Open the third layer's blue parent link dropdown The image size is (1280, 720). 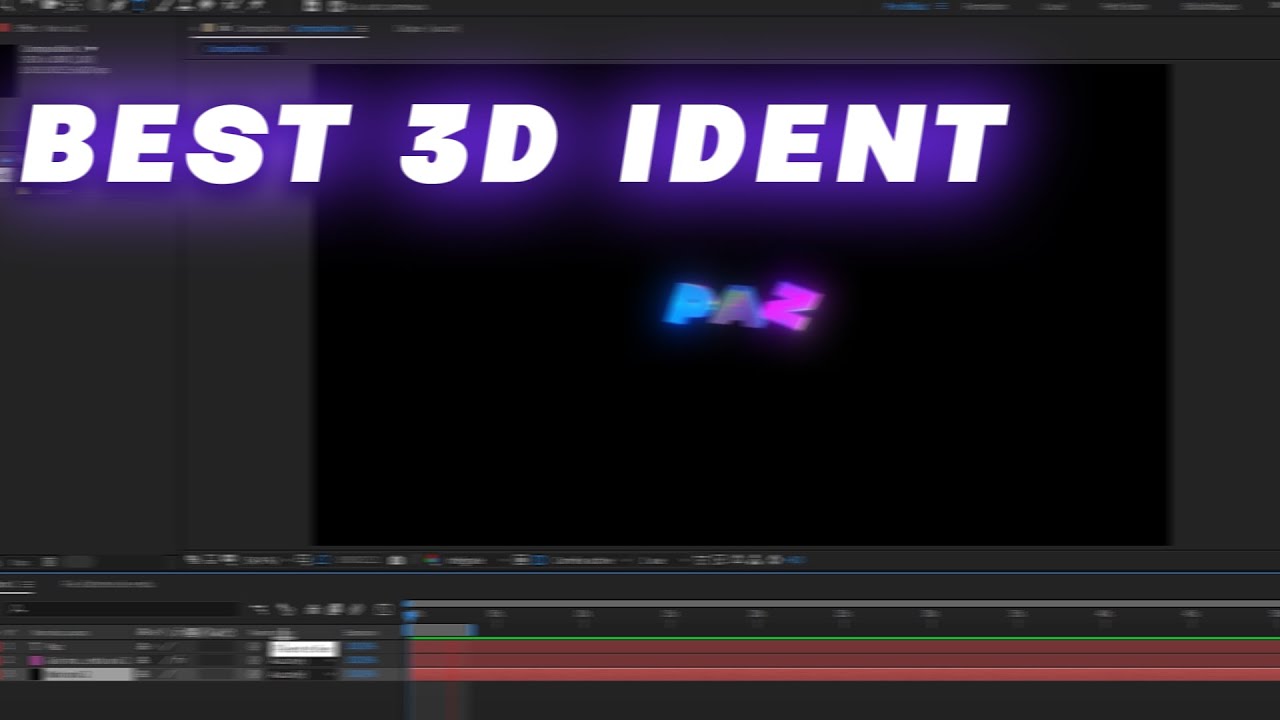[361, 675]
